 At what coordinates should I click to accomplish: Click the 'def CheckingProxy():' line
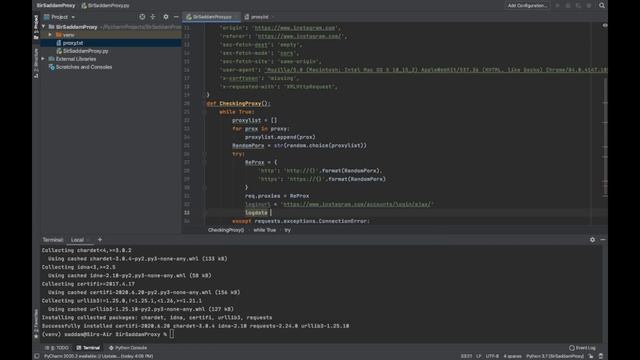239,103
